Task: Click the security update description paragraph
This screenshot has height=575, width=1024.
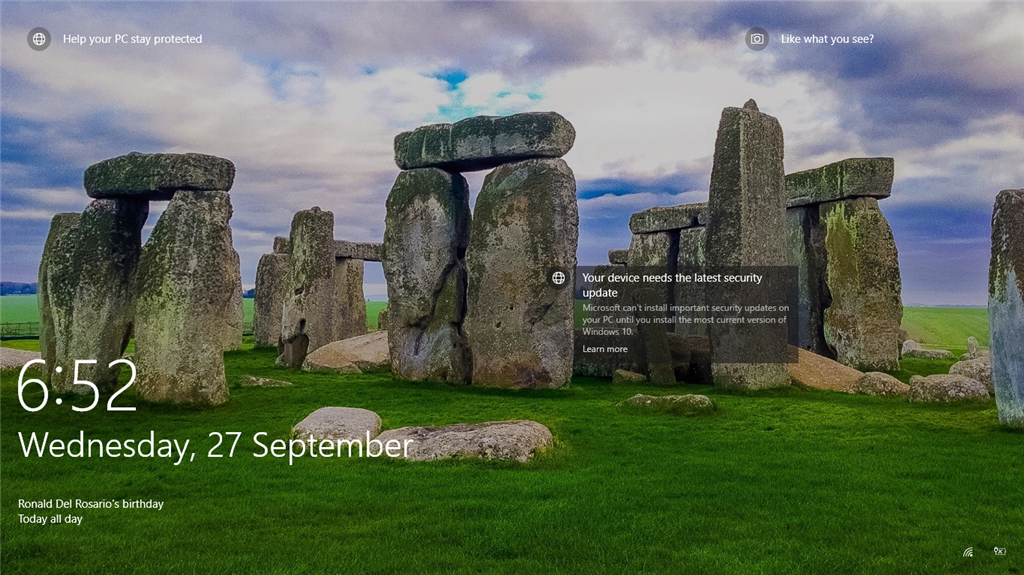Action: tap(685, 320)
